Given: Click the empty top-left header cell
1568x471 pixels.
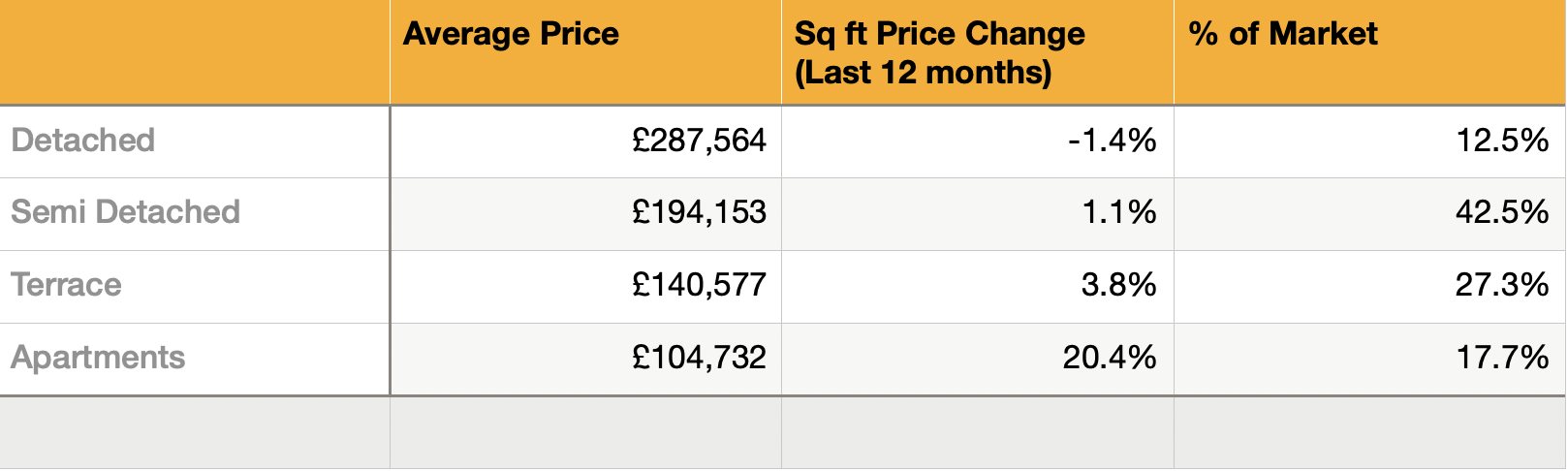Looking at the screenshot, I should point(194,52).
